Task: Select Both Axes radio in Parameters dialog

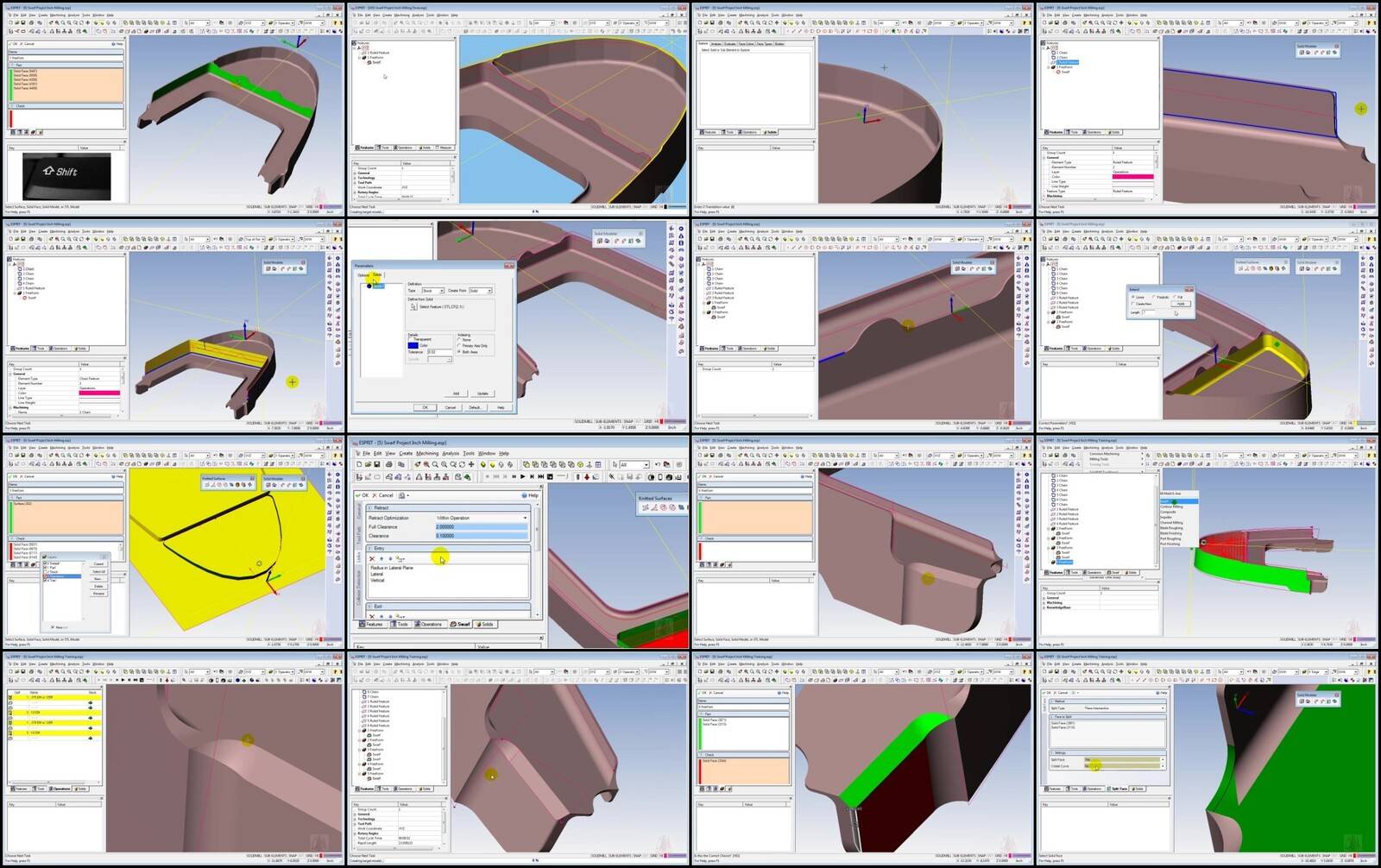Action: tap(459, 351)
